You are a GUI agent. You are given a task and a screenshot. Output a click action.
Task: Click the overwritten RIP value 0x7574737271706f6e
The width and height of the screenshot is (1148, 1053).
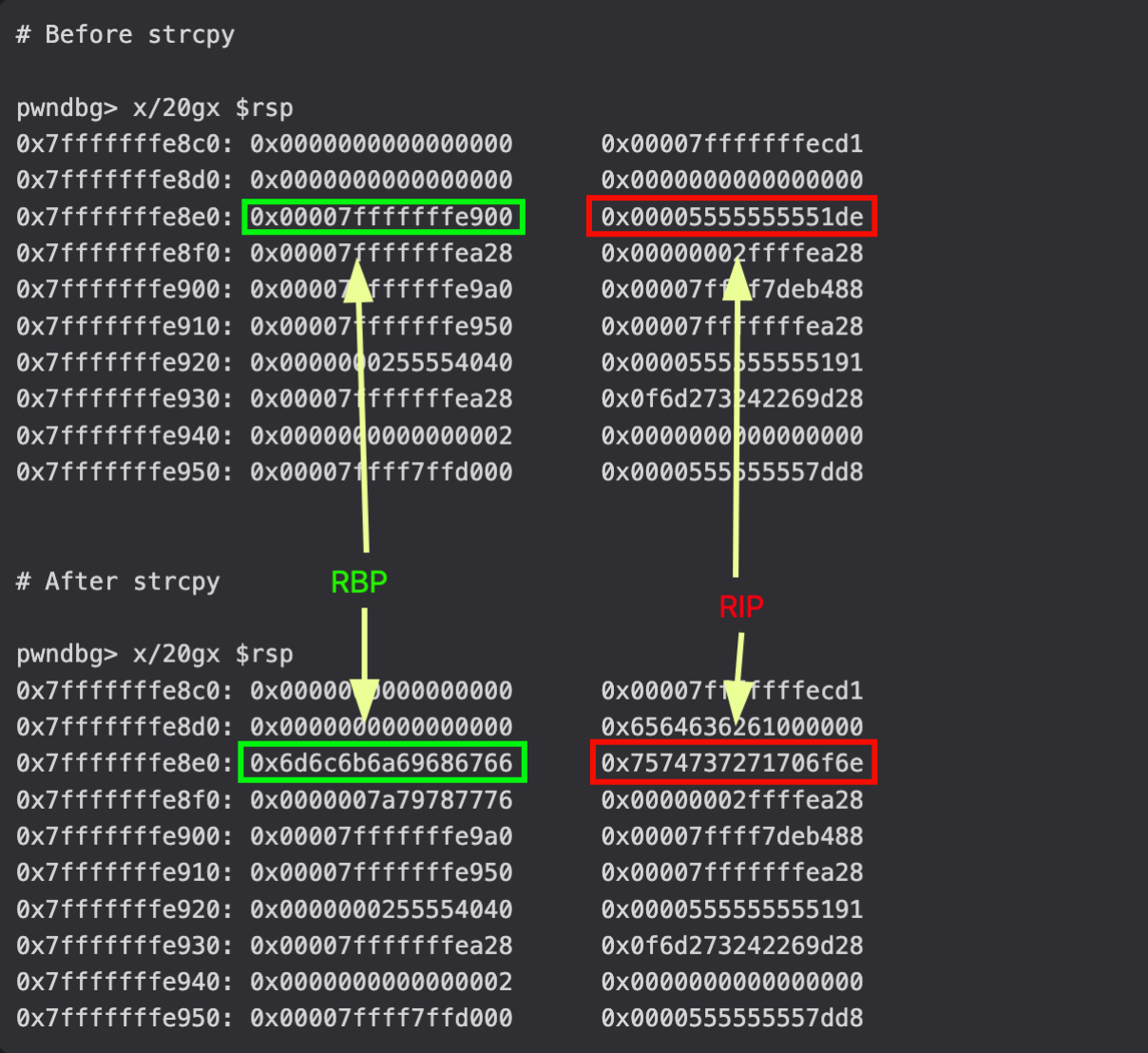[733, 763]
